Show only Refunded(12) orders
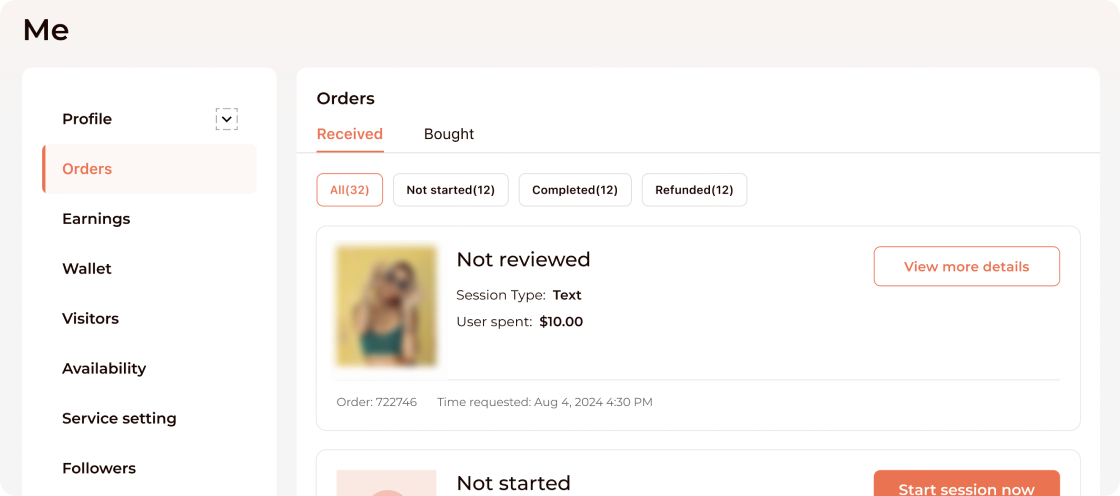The image size is (1120, 496). 694,190
